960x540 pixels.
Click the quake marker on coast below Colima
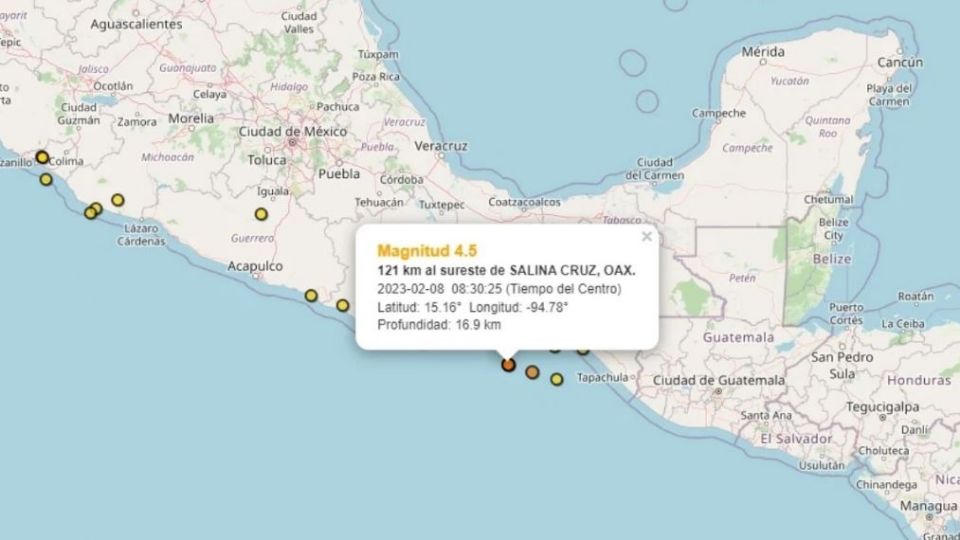[x=46, y=180]
